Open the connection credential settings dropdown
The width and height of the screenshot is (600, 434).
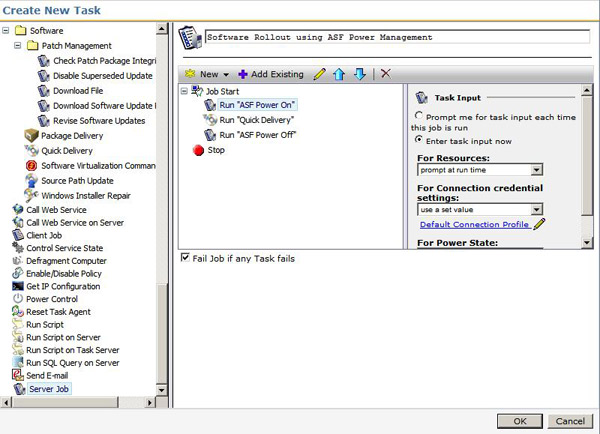[x=536, y=209]
